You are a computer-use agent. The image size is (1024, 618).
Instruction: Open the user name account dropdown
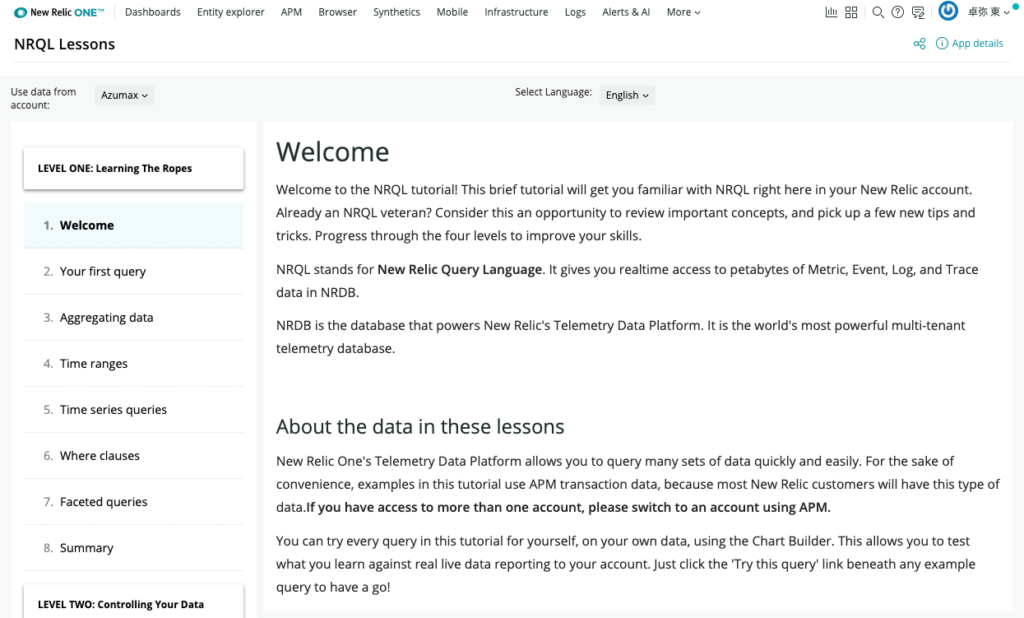coord(988,12)
